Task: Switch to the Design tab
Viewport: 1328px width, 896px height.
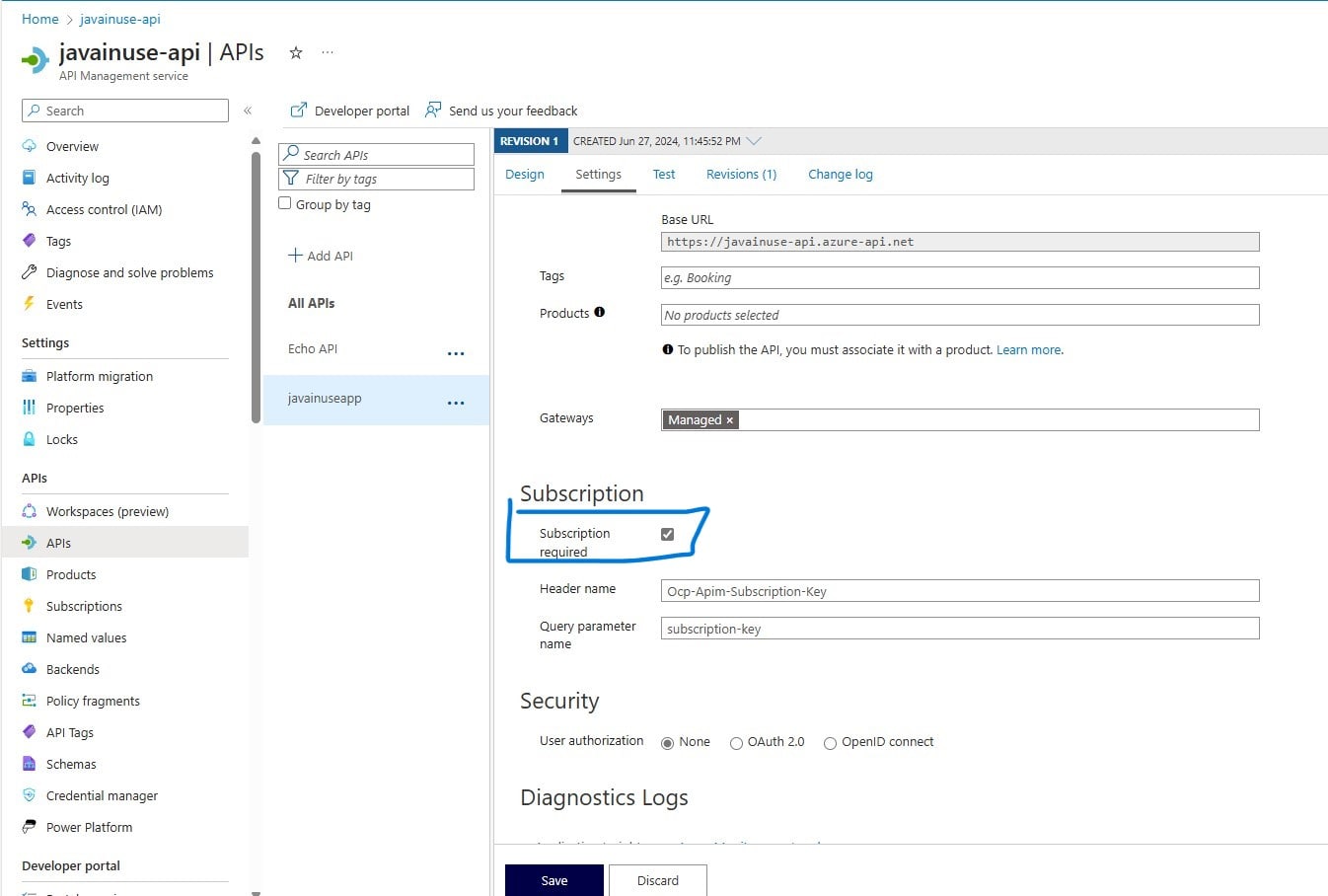Action: click(x=525, y=174)
